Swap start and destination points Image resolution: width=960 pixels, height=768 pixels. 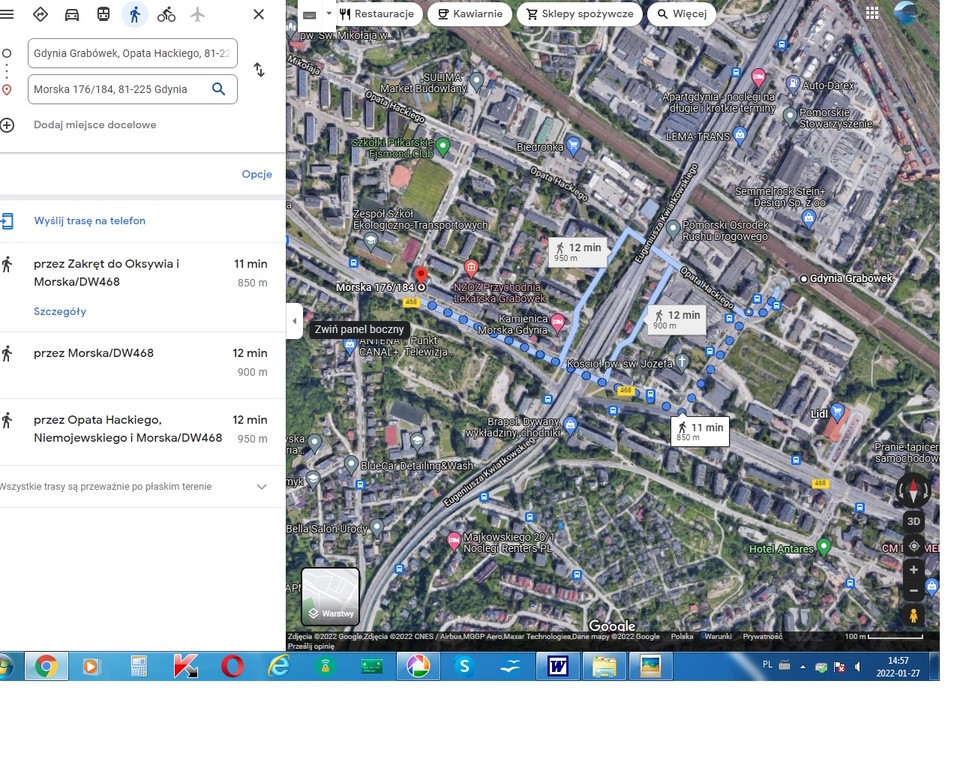(x=259, y=70)
